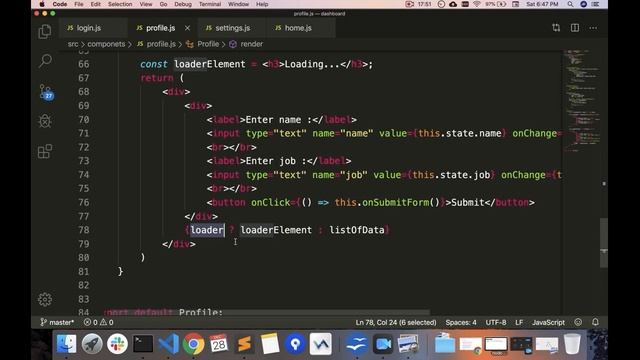Click onSubmitForm on line 76

pos(396,202)
